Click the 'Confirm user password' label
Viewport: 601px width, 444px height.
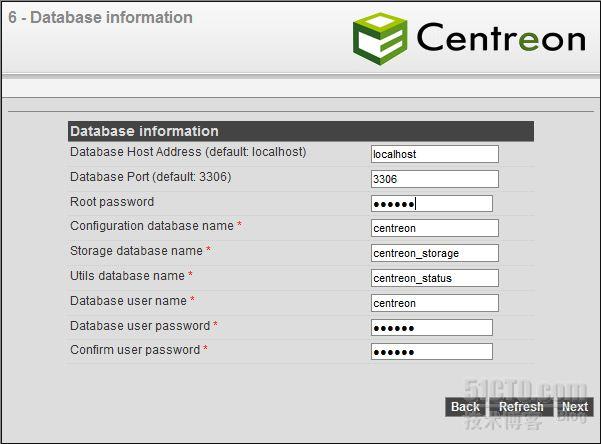click(135, 350)
